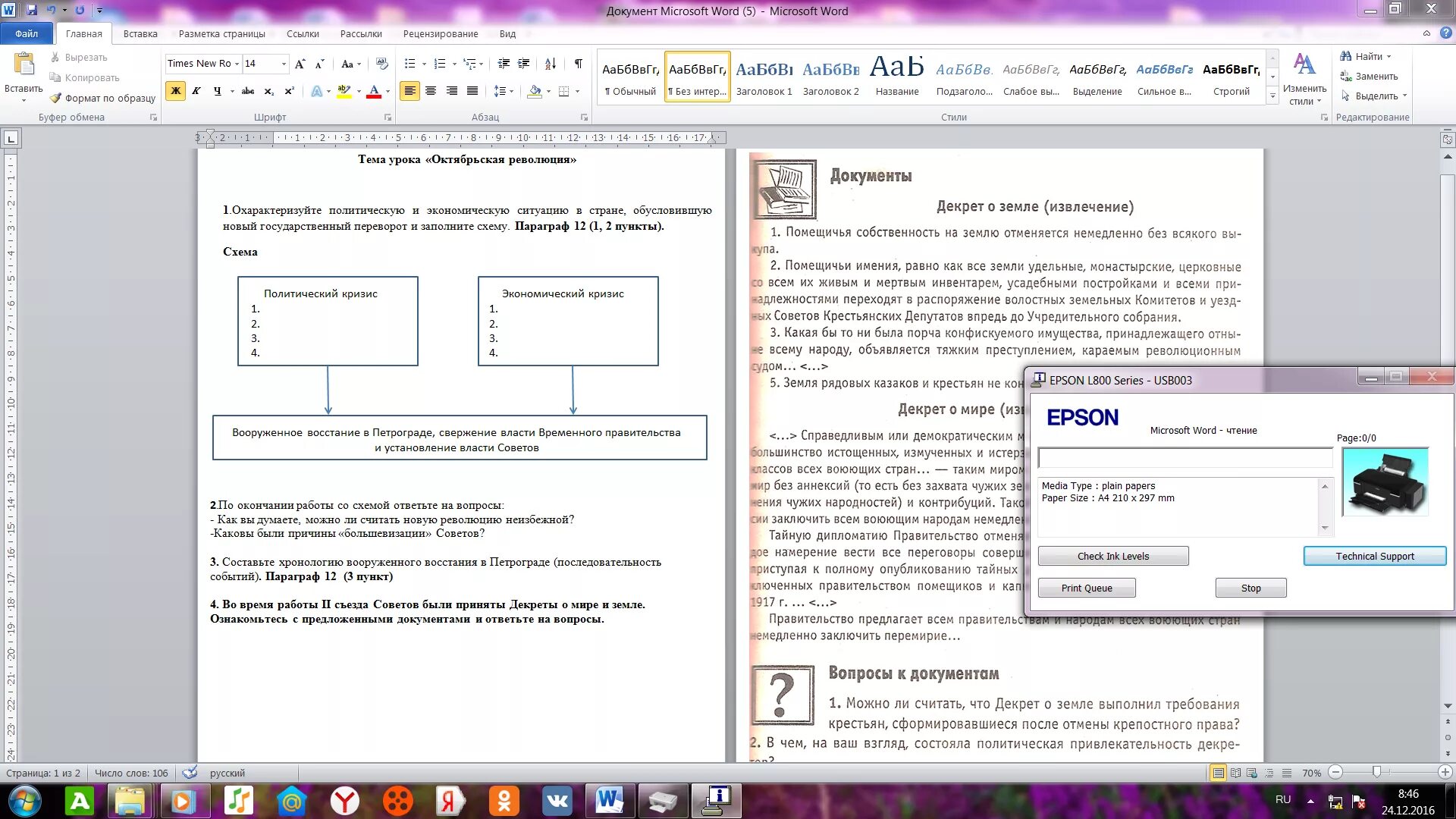The image size is (1456, 819).
Task: Click Windows Start button
Action: click(24, 801)
